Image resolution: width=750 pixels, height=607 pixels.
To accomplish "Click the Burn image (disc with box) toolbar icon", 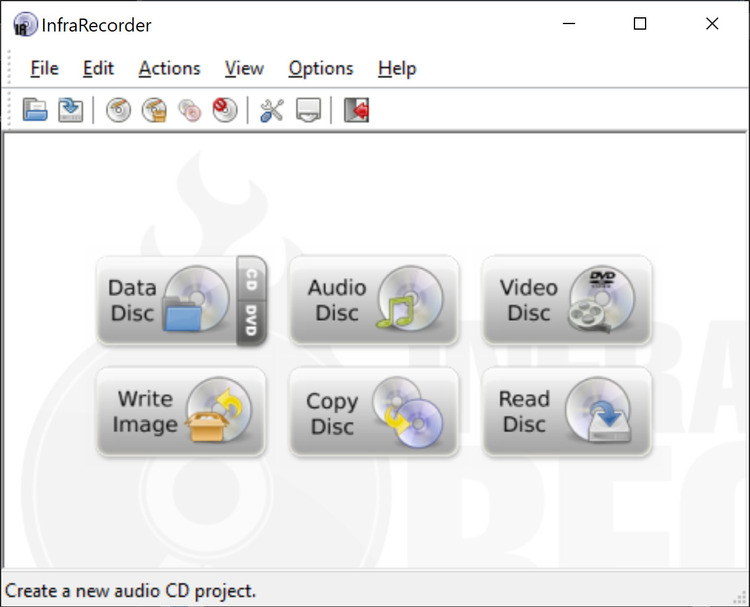I will tap(154, 110).
